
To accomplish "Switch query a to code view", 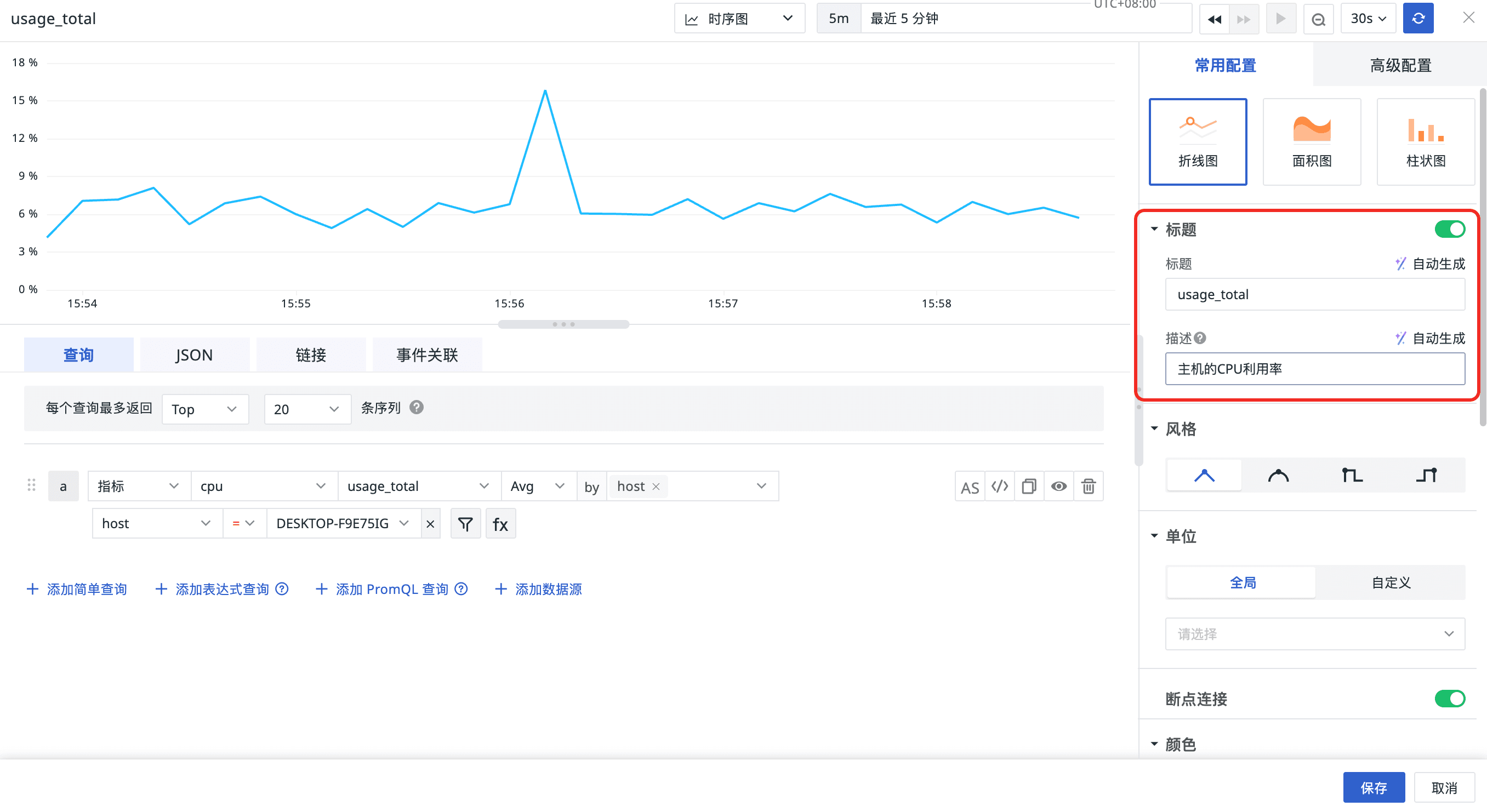I will pyautogui.click(x=999, y=487).
